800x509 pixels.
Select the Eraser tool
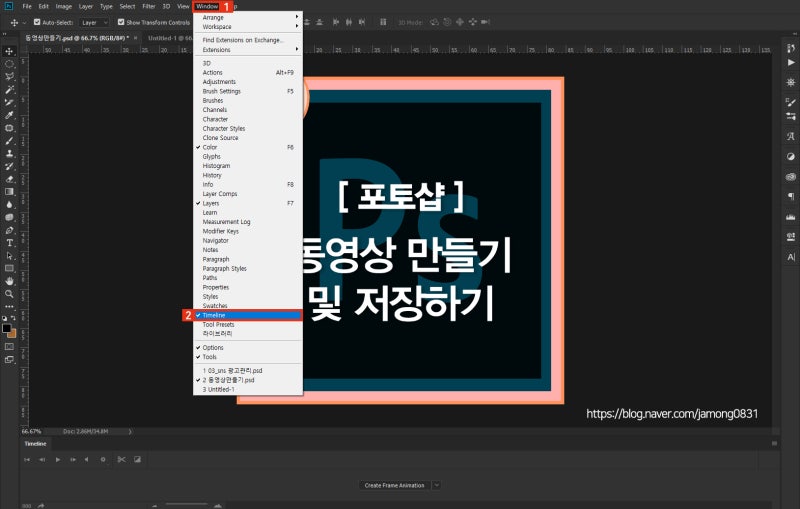pos(9,179)
